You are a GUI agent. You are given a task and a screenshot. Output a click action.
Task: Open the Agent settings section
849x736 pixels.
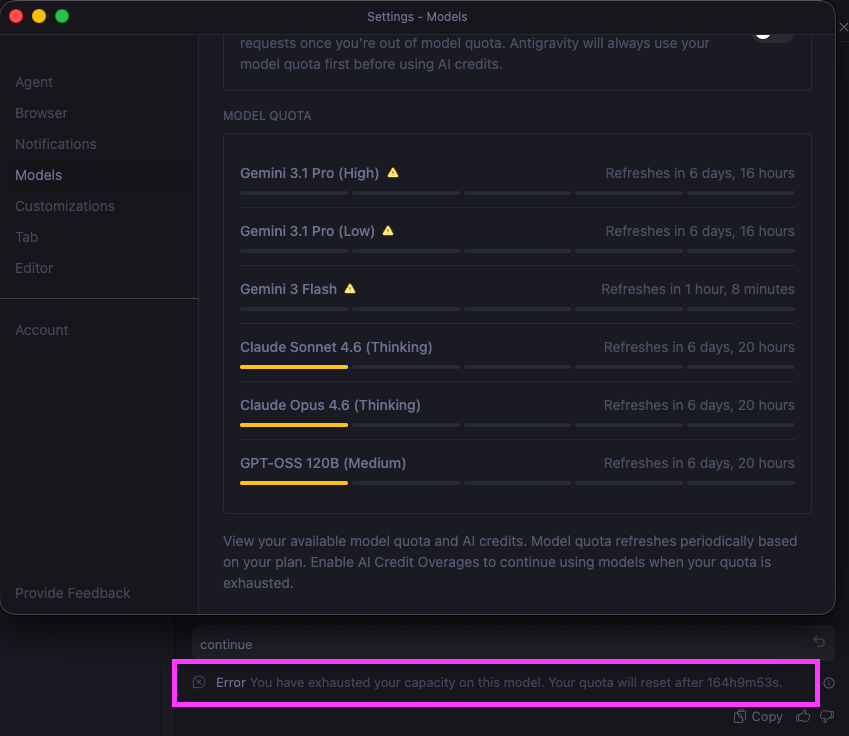pos(34,82)
